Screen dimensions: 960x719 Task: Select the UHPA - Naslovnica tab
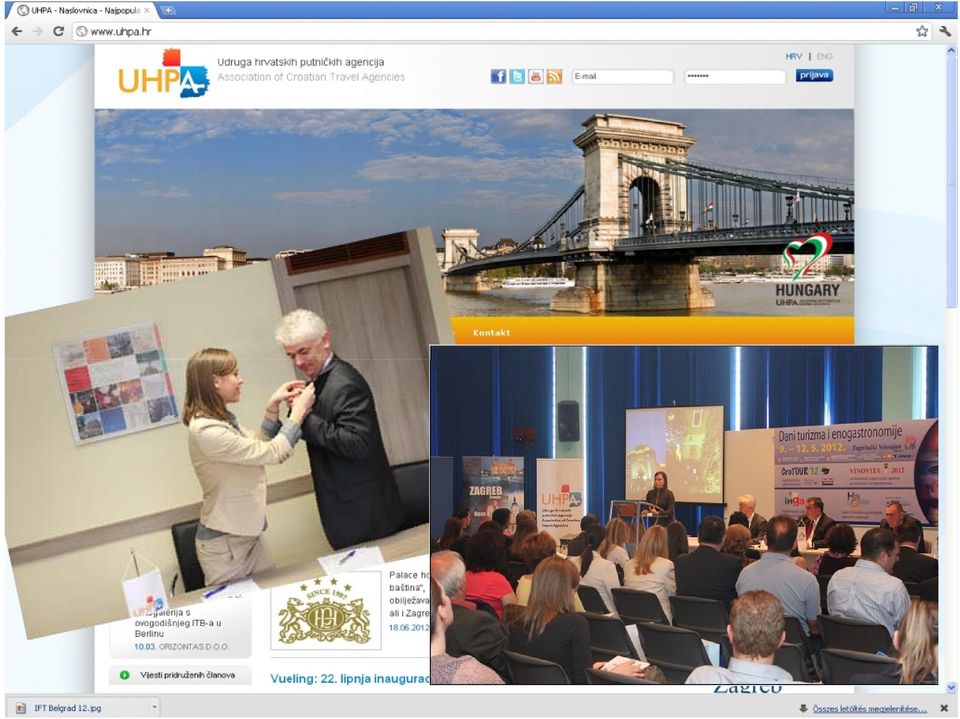tap(80, 10)
